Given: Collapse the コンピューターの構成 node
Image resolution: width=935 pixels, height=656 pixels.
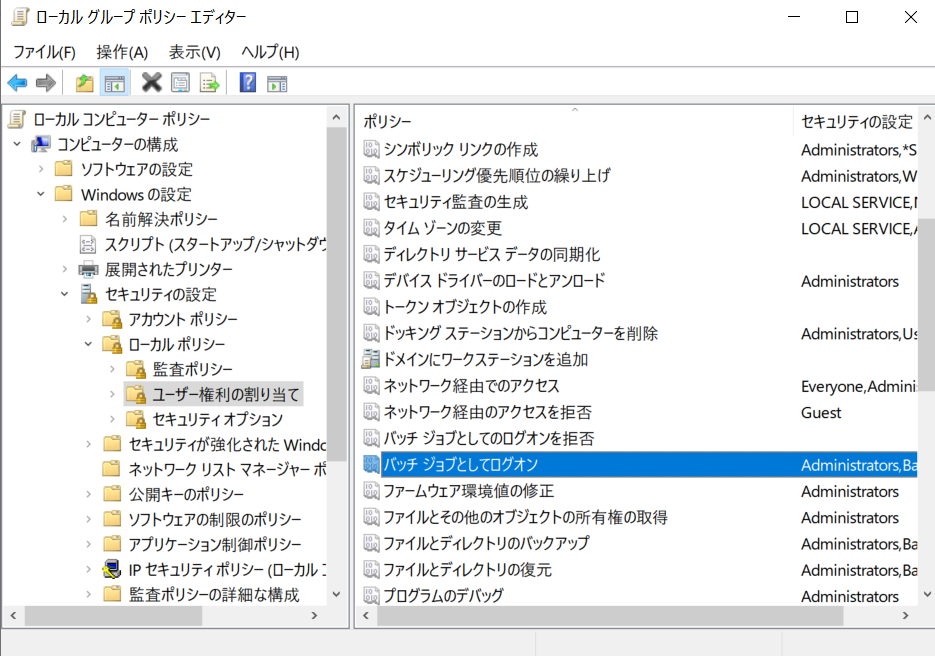Looking at the screenshot, I should point(17,144).
